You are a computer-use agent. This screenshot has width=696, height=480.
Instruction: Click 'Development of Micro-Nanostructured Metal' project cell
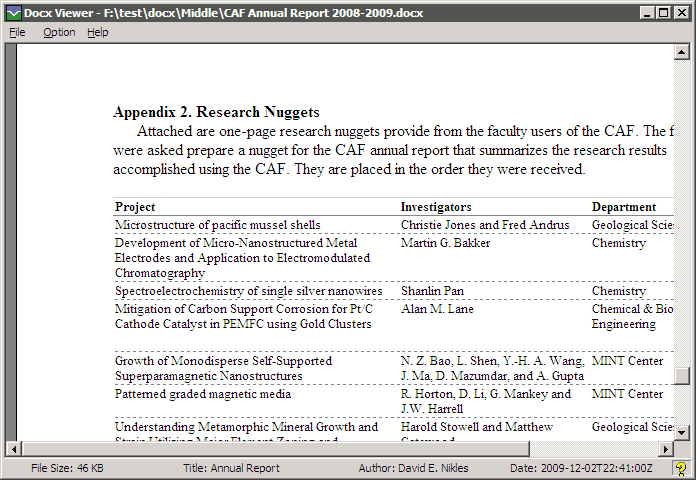coord(242,258)
